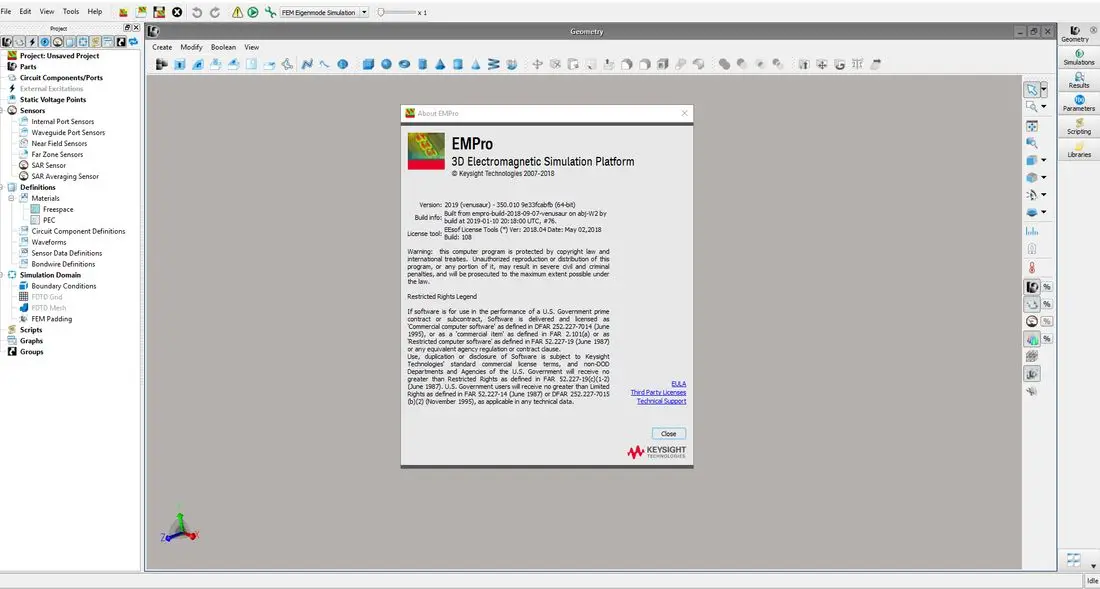Image resolution: width=1100 pixels, height=589 pixels.
Task: Click the red thermometer icon on right toolbar
Action: (x=1032, y=268)
